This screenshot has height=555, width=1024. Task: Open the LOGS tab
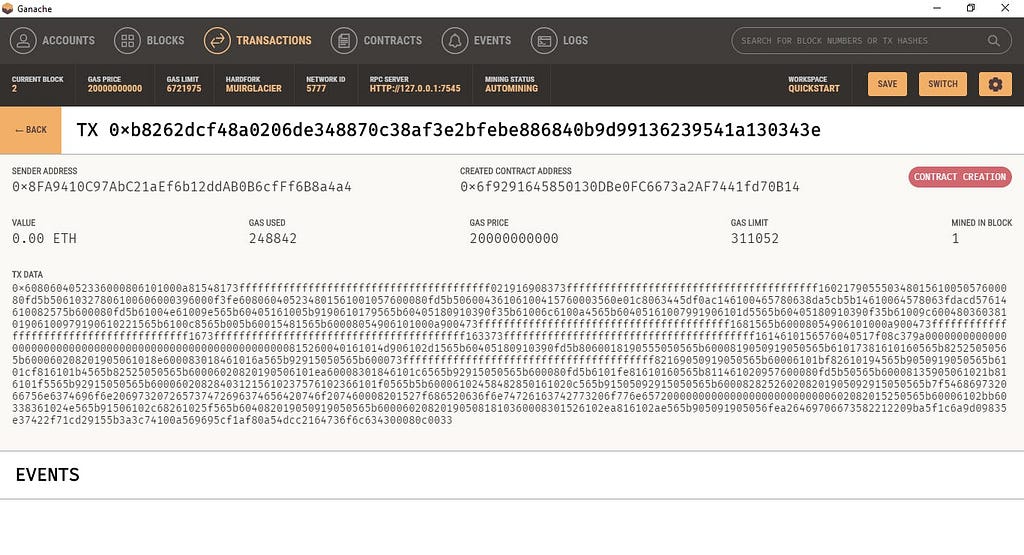click(x=575, y=40)
